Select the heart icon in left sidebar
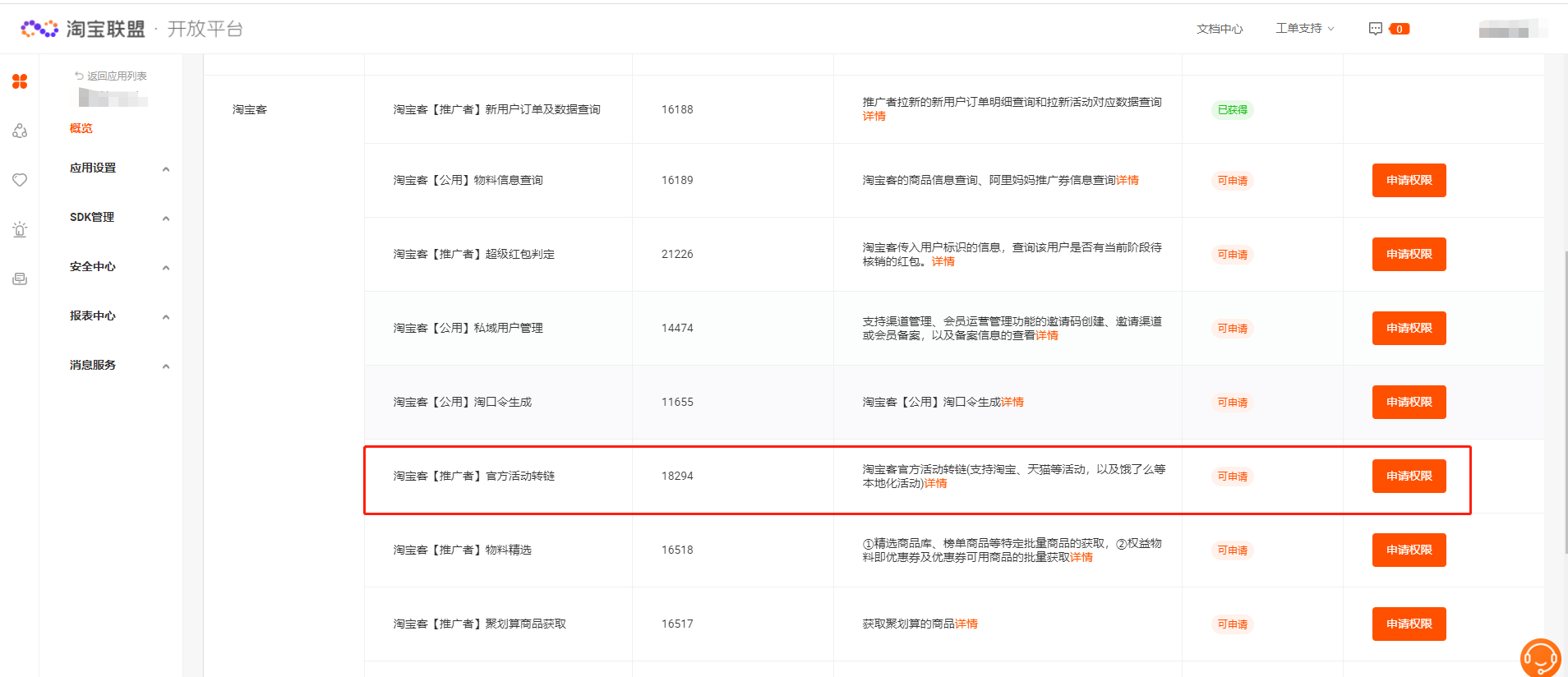 tap(20, 180)
